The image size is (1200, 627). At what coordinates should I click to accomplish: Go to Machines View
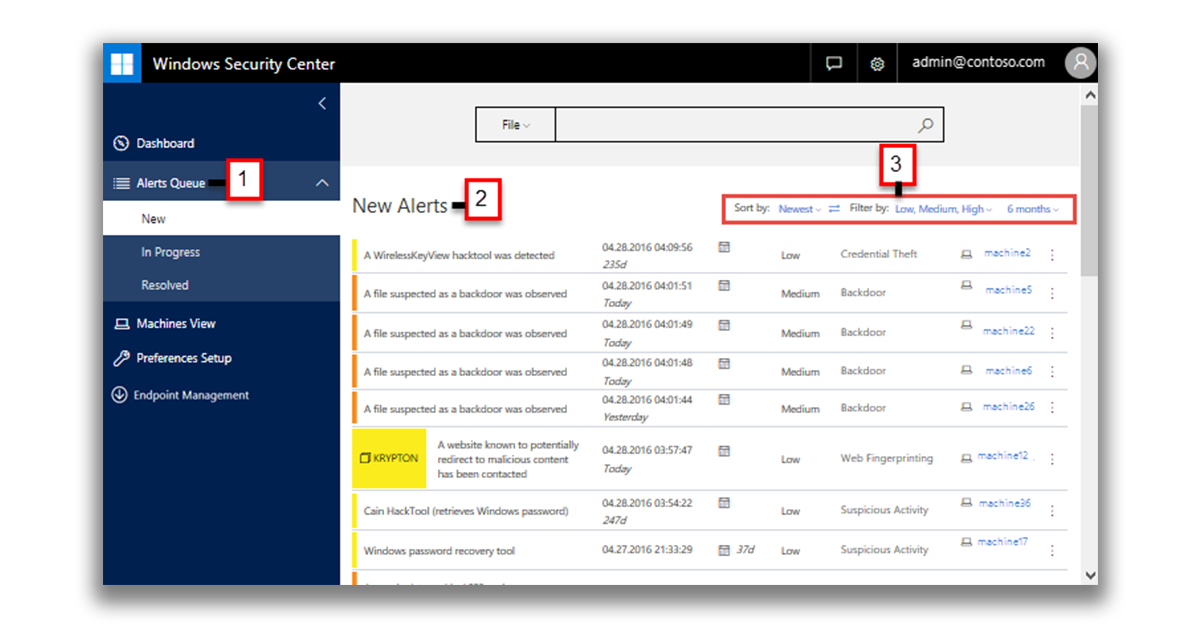(x=176, y=324)
